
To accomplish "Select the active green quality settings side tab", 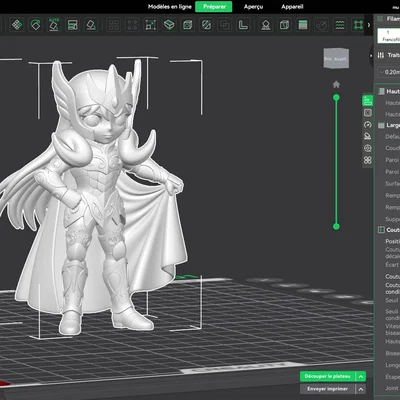I will (x=368, y=100).
